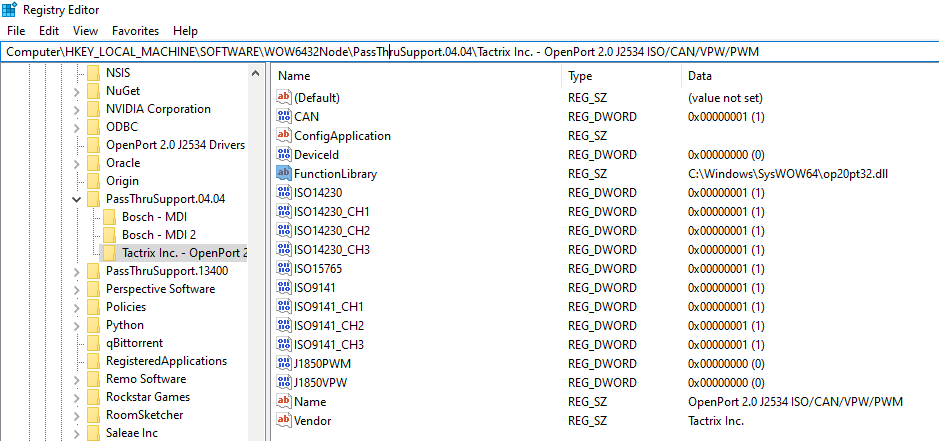939x441 pixels.
Task: Open the Help menu
Action: [185, 31]
